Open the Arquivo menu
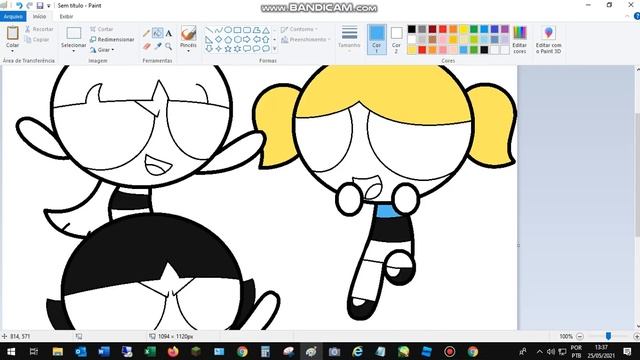 tap(13, 16)
